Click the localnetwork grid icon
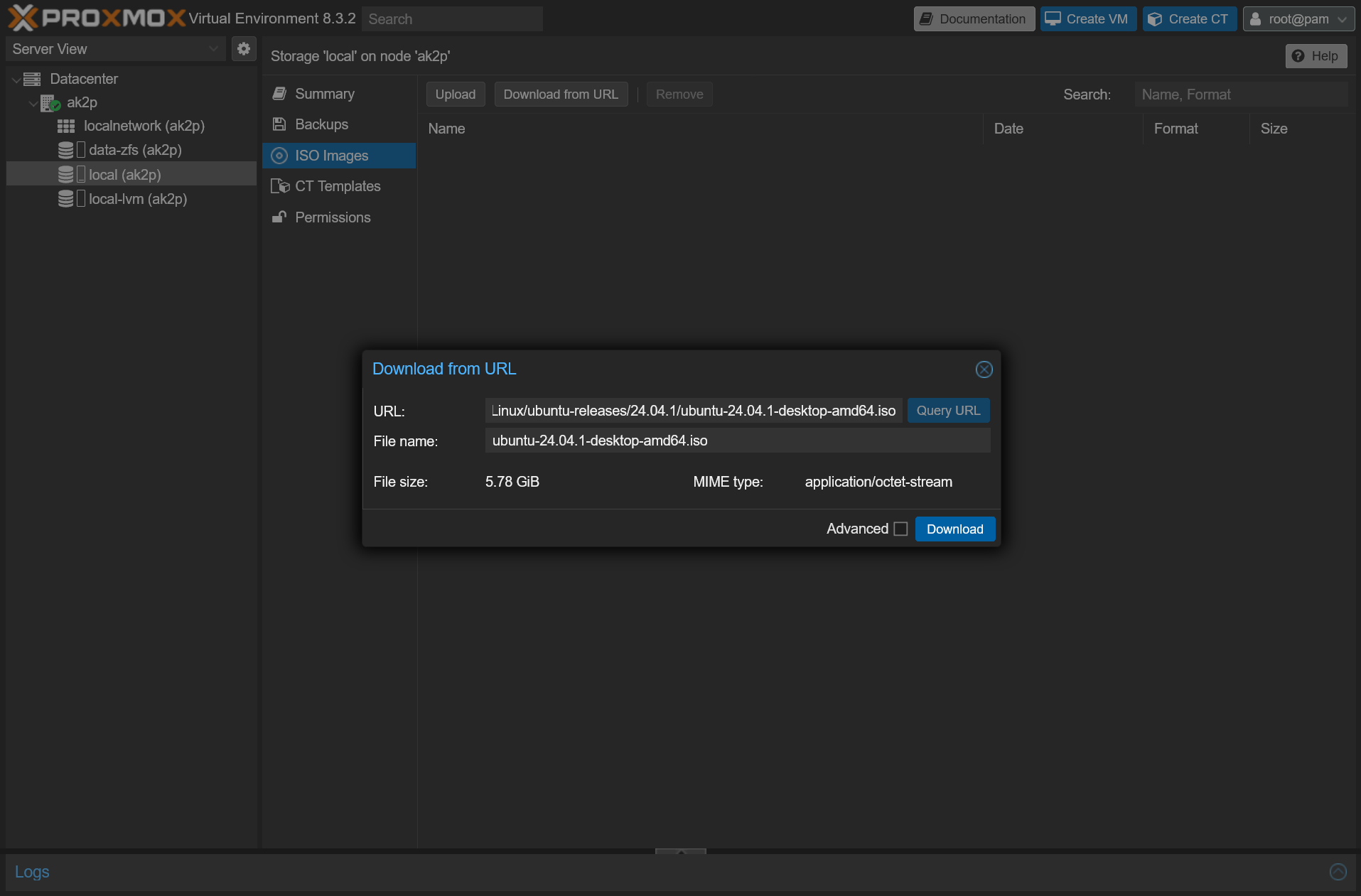 (x=66, y=126)
